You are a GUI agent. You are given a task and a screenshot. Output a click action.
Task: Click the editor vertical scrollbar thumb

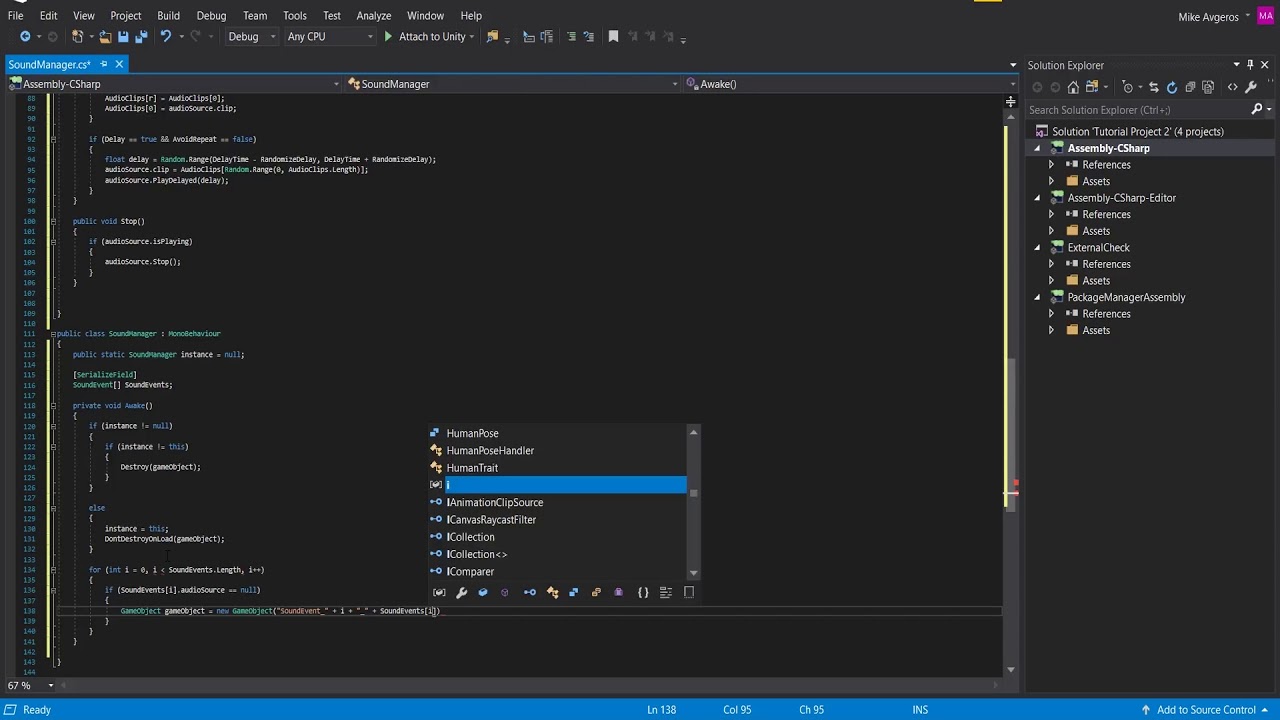click(x=1010, y=435)
